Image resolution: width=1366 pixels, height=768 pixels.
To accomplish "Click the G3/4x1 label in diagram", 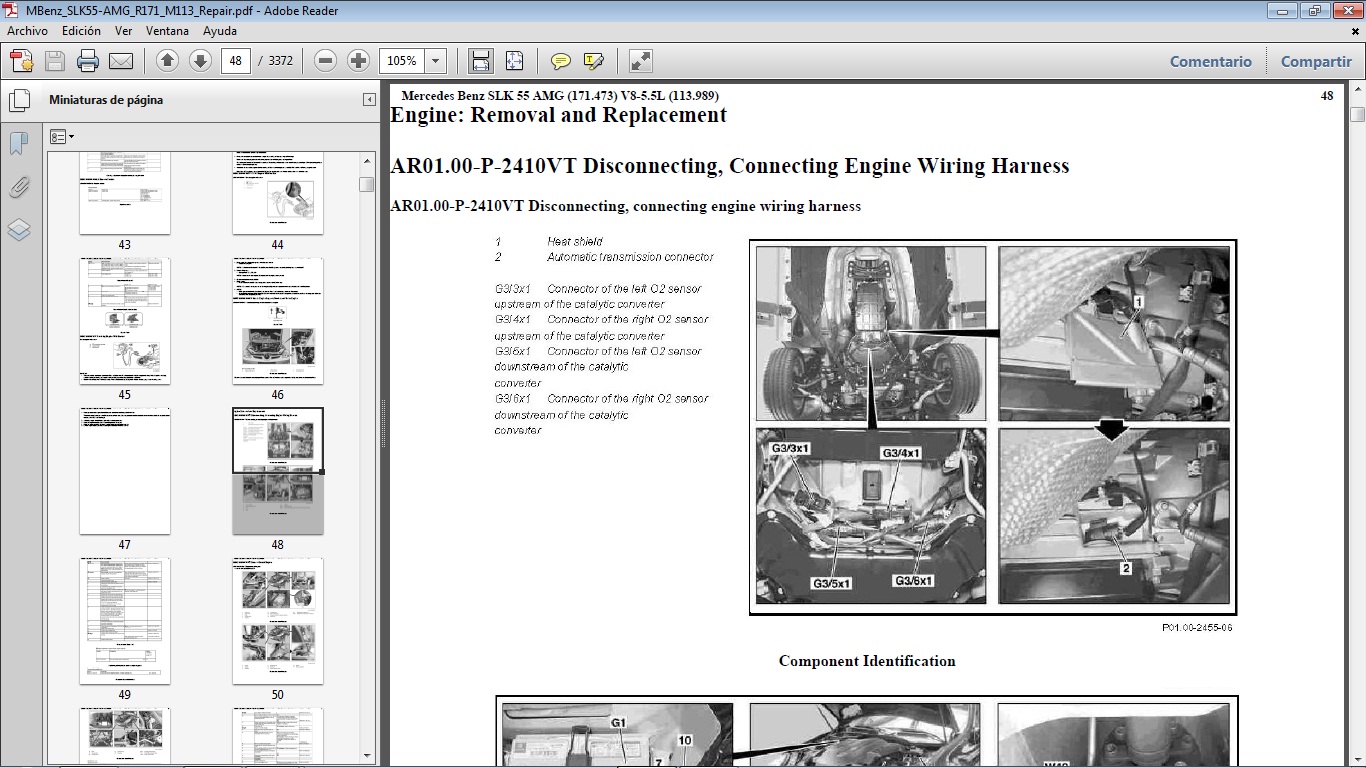I will [900, 453].
